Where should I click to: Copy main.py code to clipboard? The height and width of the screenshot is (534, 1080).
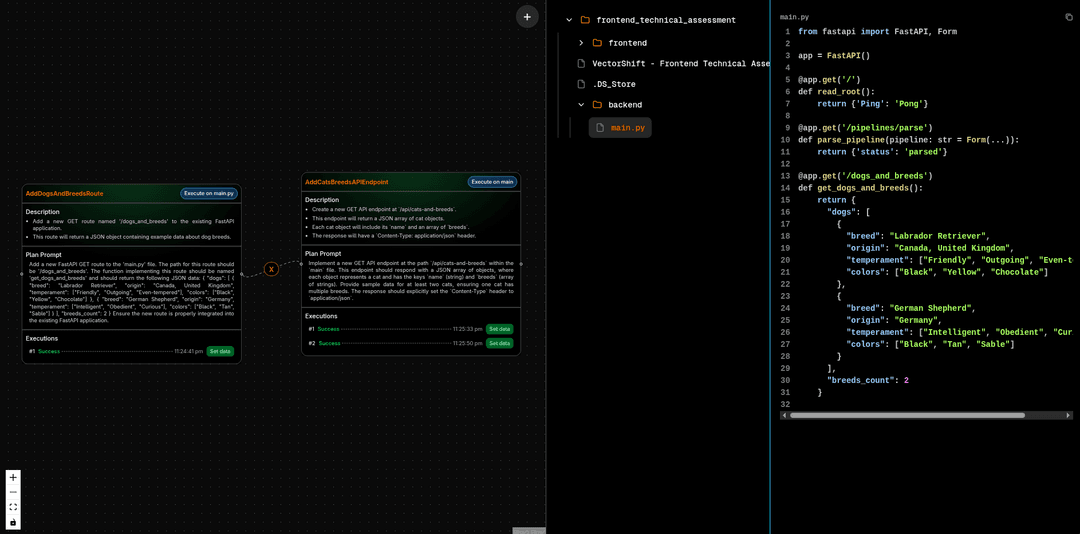click(1069, 17)
